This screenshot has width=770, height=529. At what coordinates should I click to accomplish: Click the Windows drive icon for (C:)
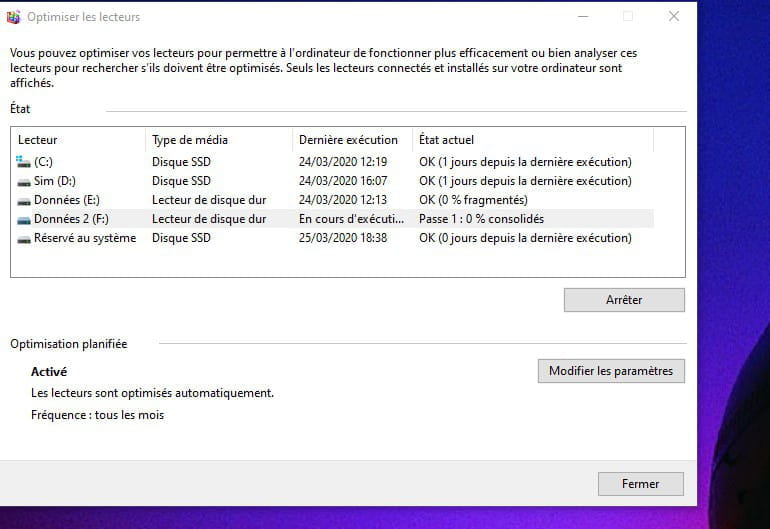24,162
